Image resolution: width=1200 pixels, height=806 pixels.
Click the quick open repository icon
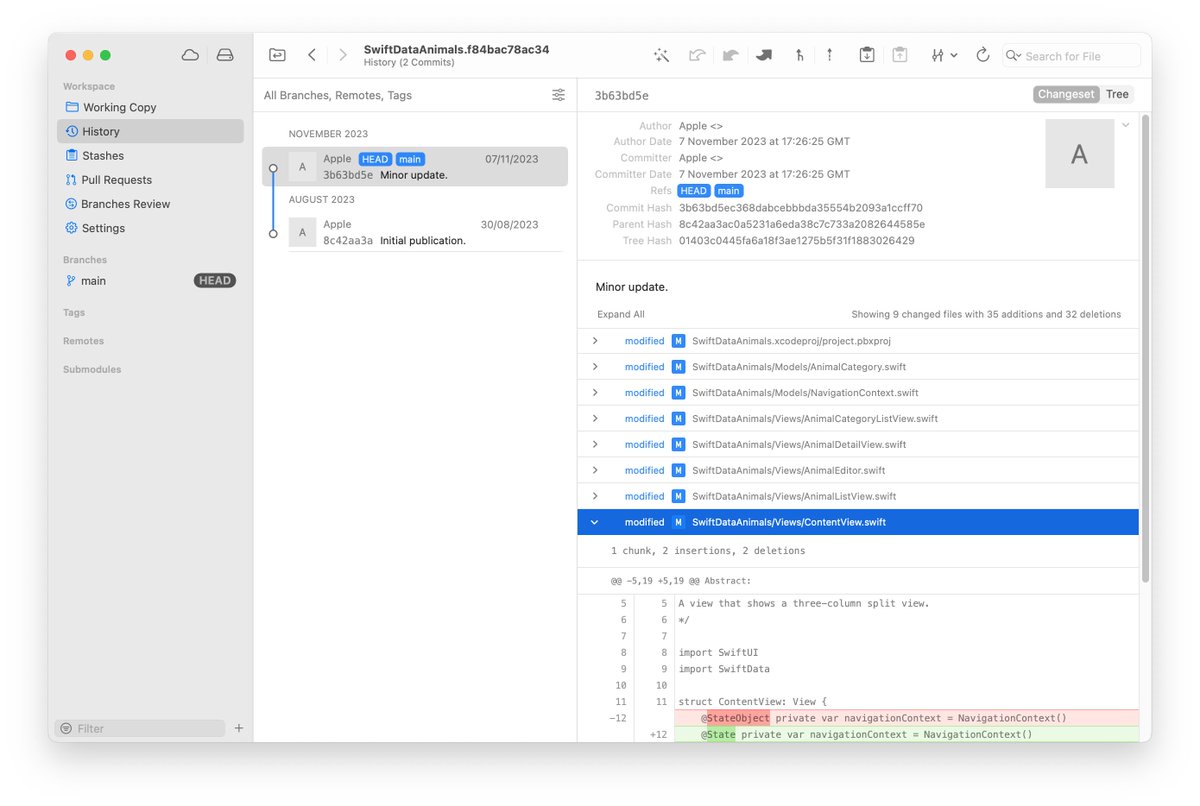tap(277, 55)
